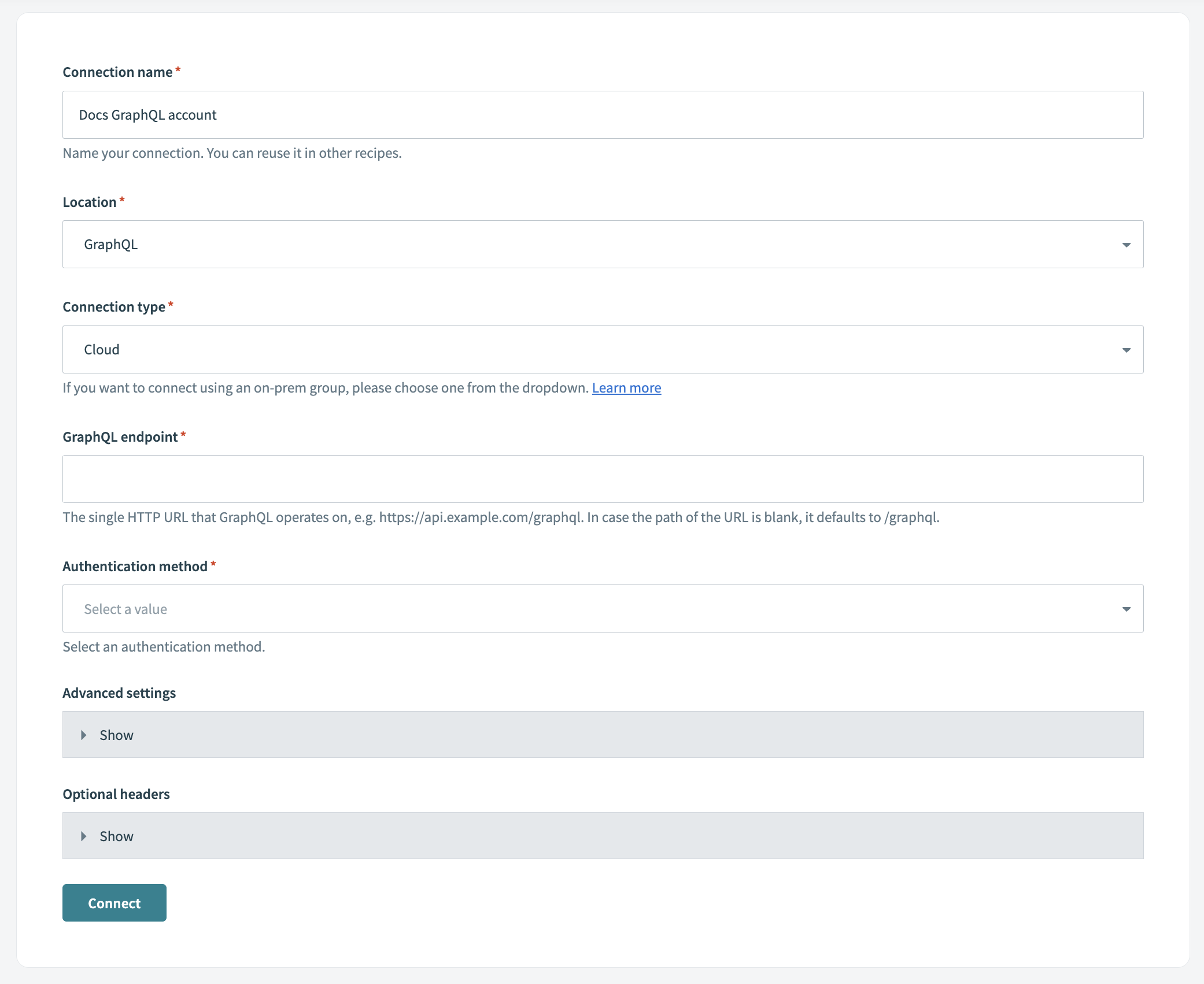Screen dimensions: 1204x984
Task: Click inside the Connection name field
Action: pyautogui.click(x=603, y=114)
